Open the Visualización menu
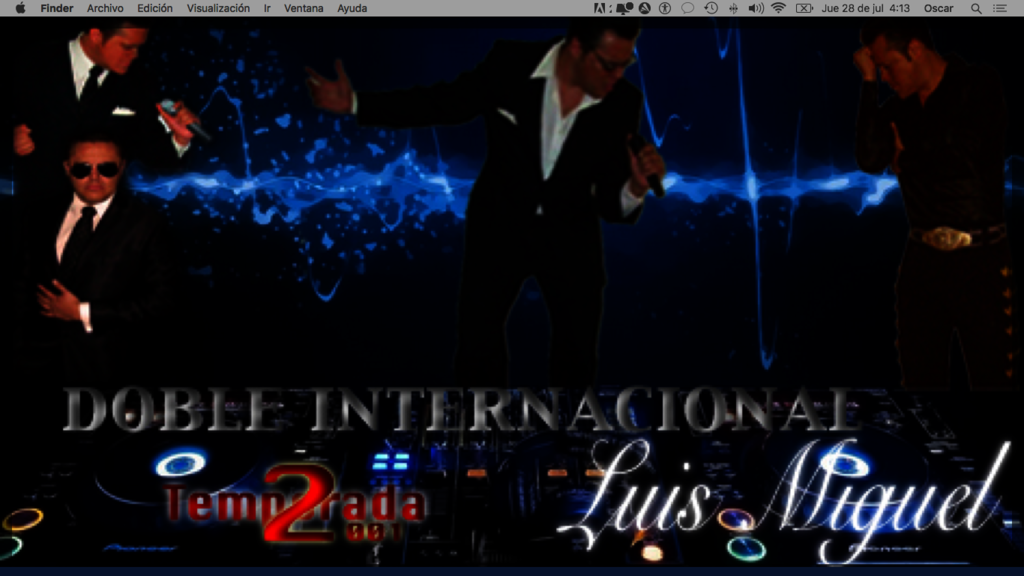Screen dimensions: 1024x576 218,8
